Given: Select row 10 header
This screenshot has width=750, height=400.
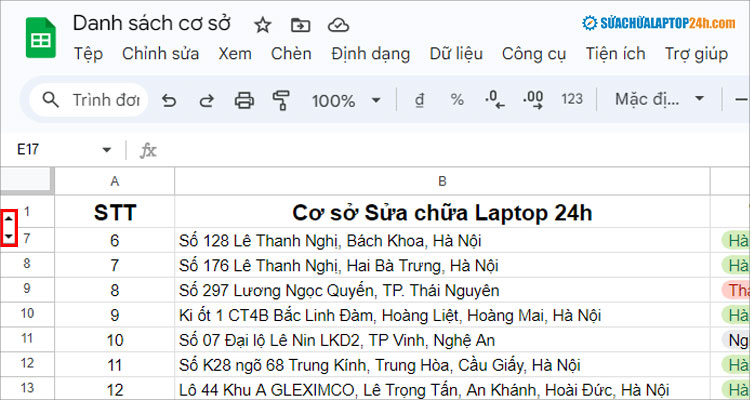Looking at the screenshot, I should click(27, 314).
